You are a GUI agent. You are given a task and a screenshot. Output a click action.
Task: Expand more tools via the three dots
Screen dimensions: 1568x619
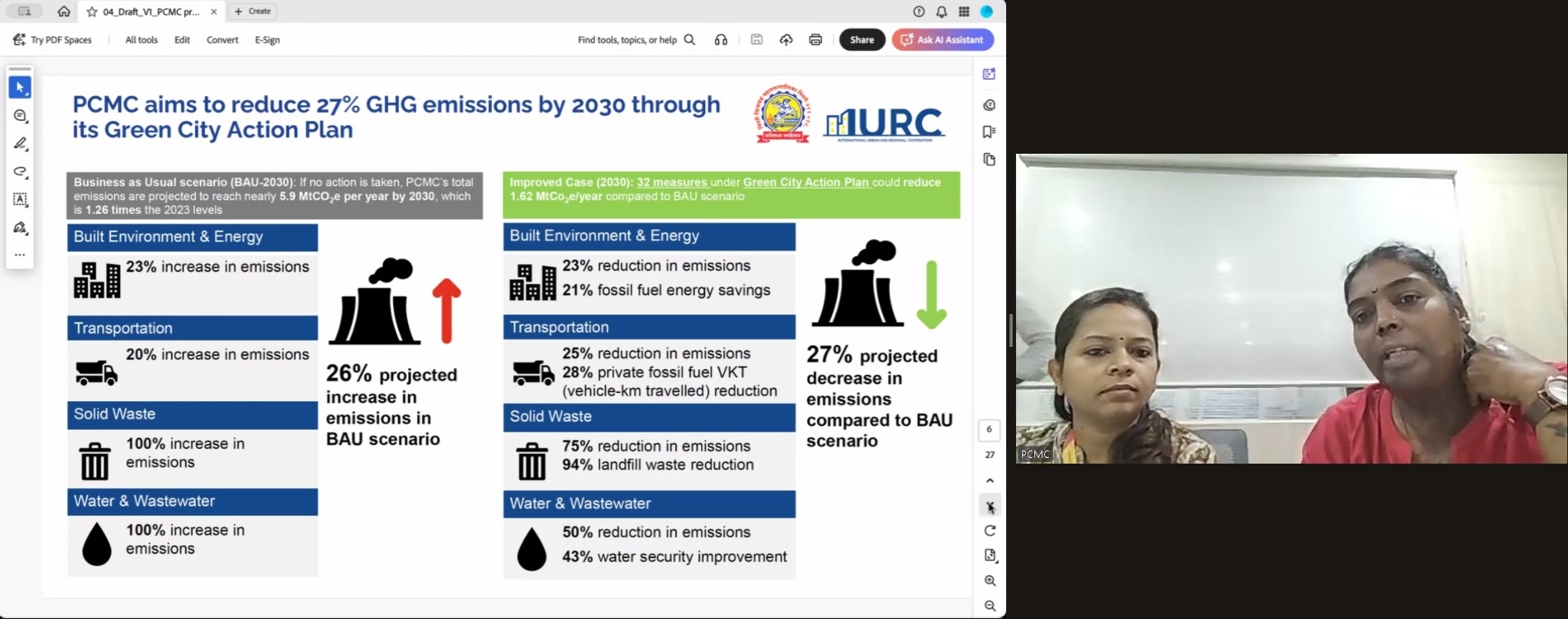pyautogui.click(x=20, y=255)
